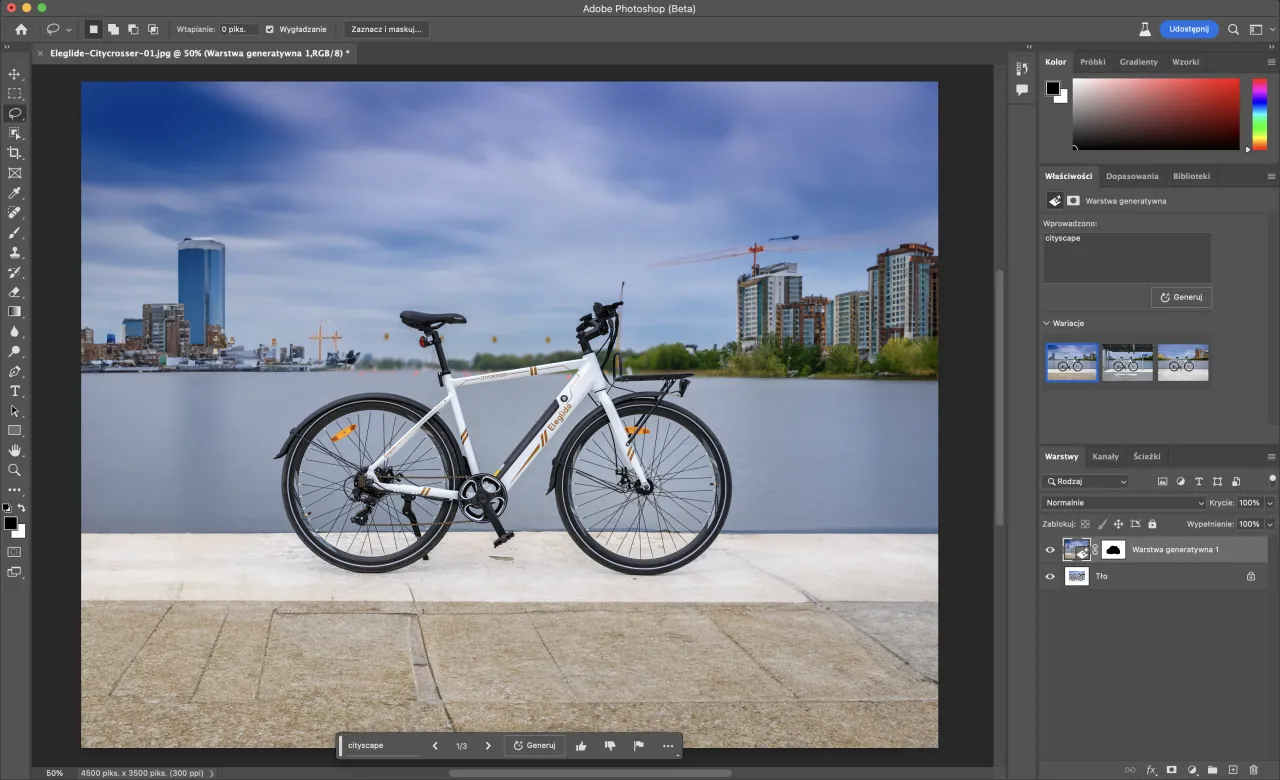The height and width of the screenshot is (780, 1280).
Task: Select the Crop tool
Action: (15, 153)
